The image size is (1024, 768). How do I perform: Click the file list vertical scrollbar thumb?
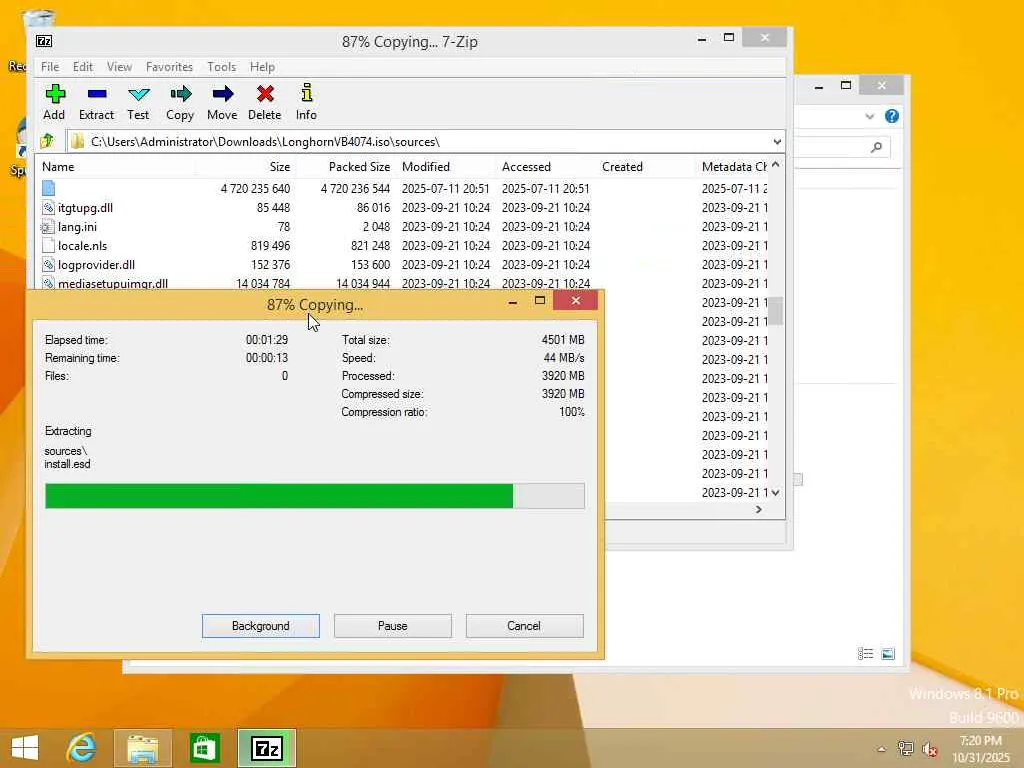click(775, 311)
